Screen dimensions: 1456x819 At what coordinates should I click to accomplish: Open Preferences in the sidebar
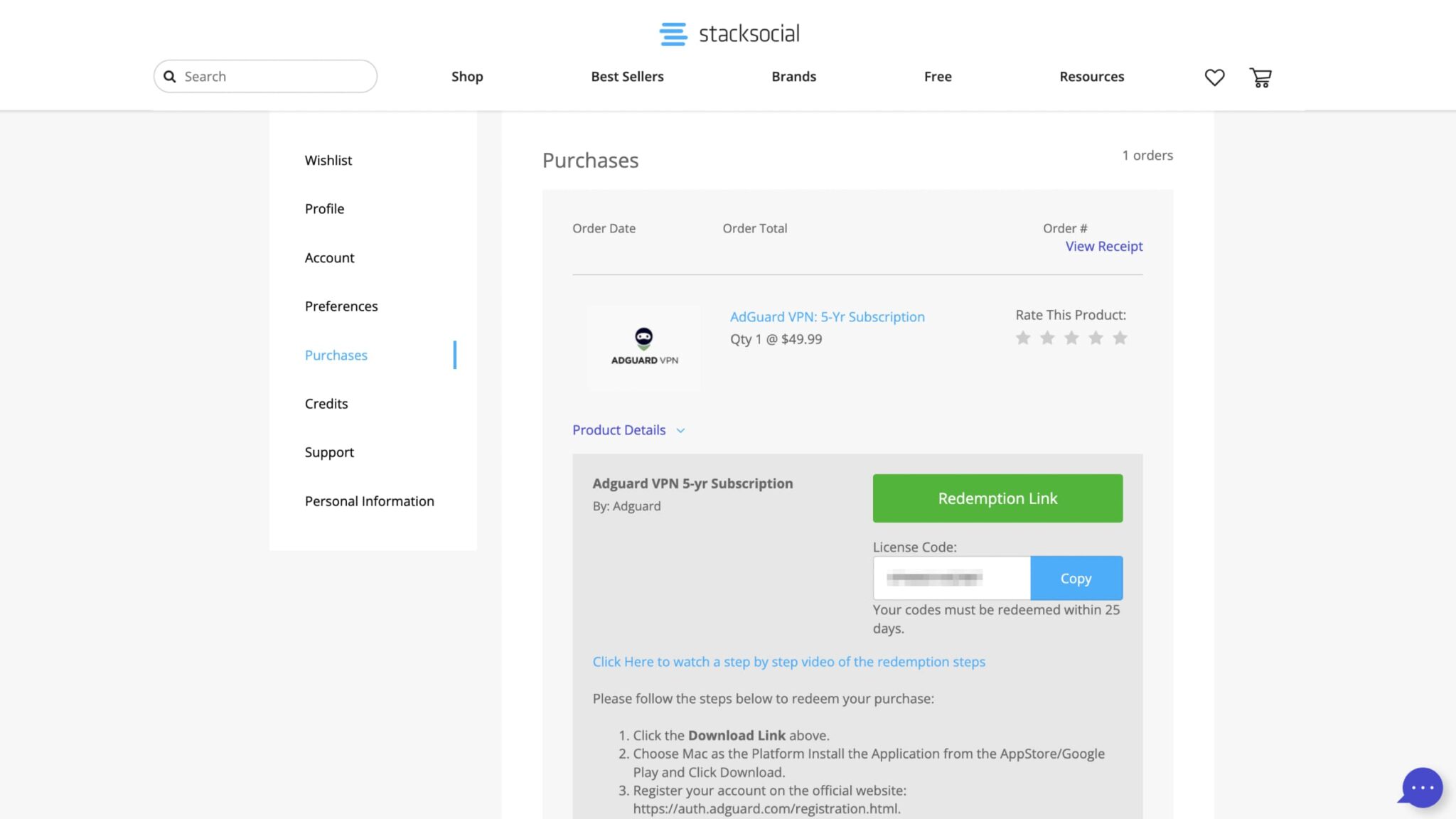[x=341, y=306]
